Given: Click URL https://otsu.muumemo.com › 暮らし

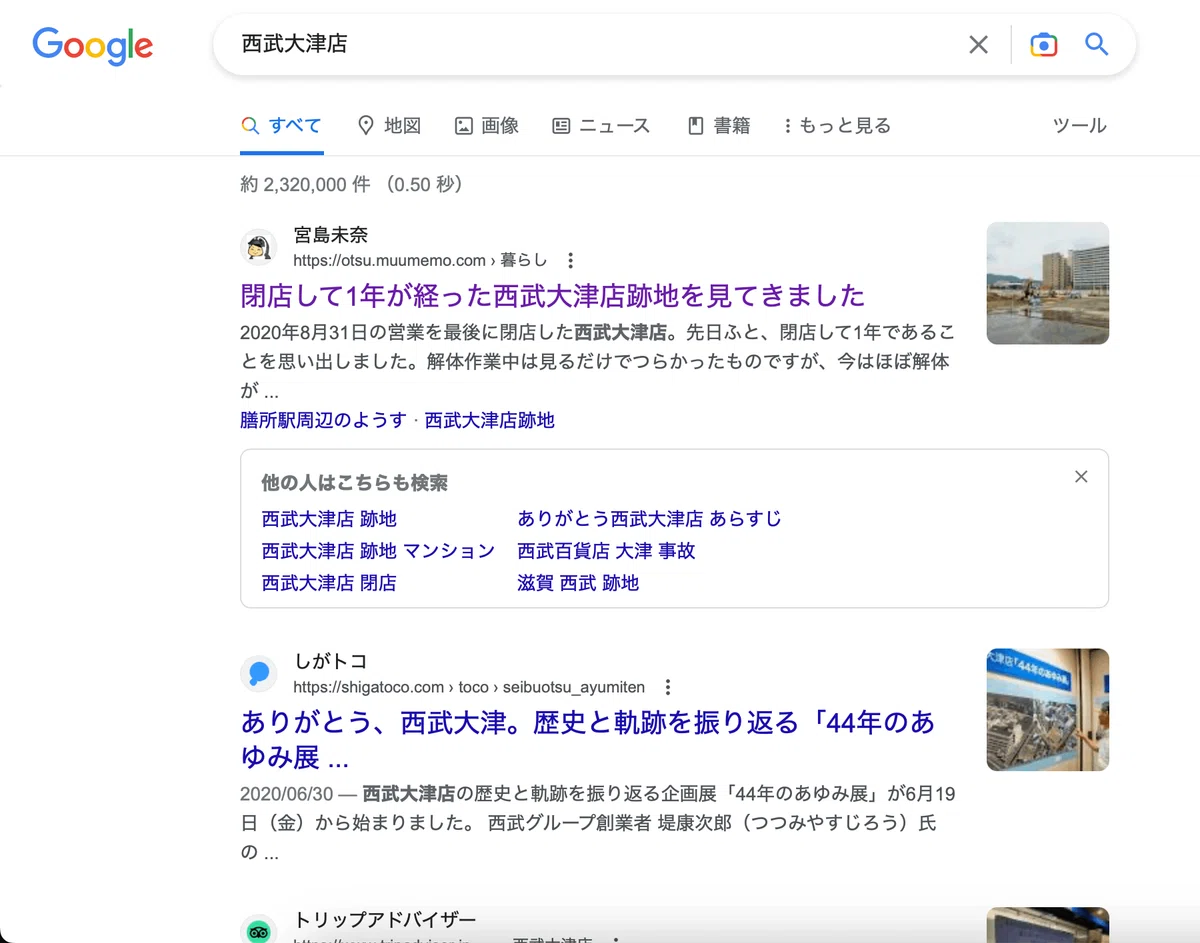Looking at the screenshot, I should (420, 260).
